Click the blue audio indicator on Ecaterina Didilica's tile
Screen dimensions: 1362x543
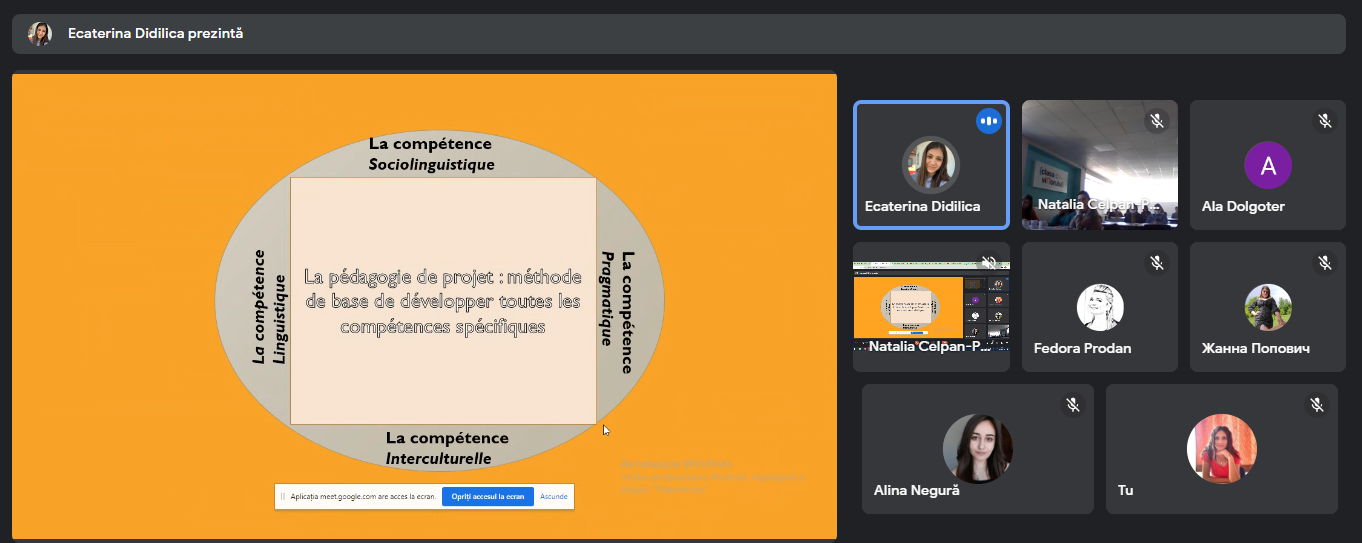click(x=988, y=121)
